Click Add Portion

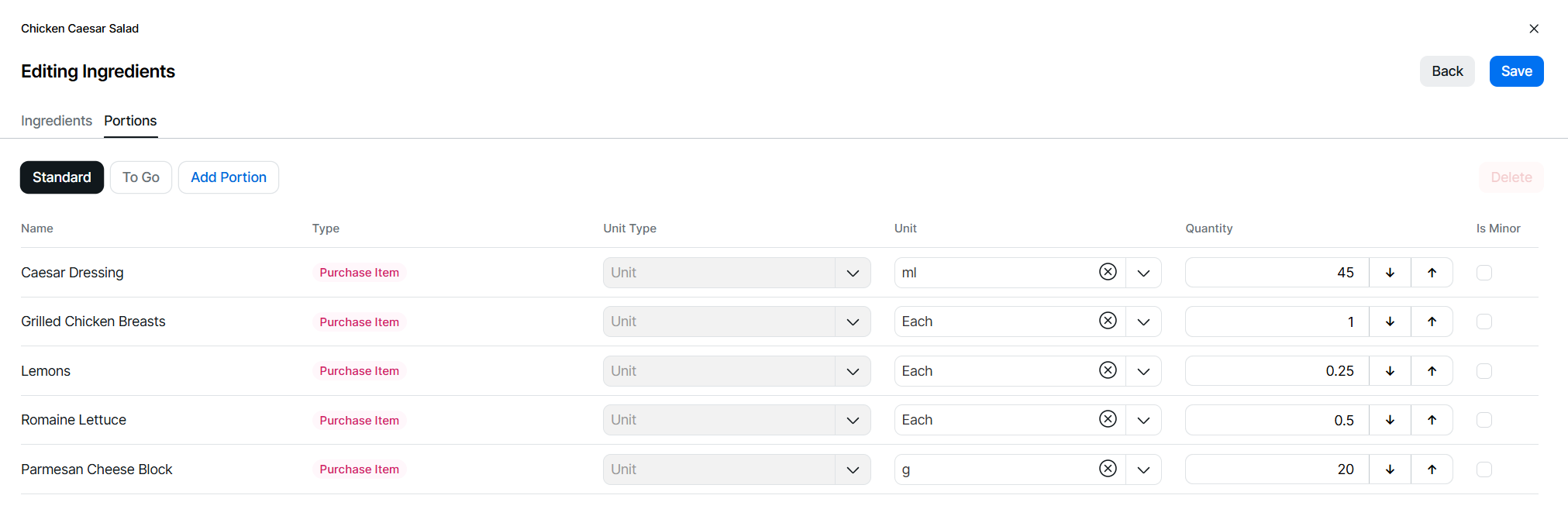click(229, 177)
